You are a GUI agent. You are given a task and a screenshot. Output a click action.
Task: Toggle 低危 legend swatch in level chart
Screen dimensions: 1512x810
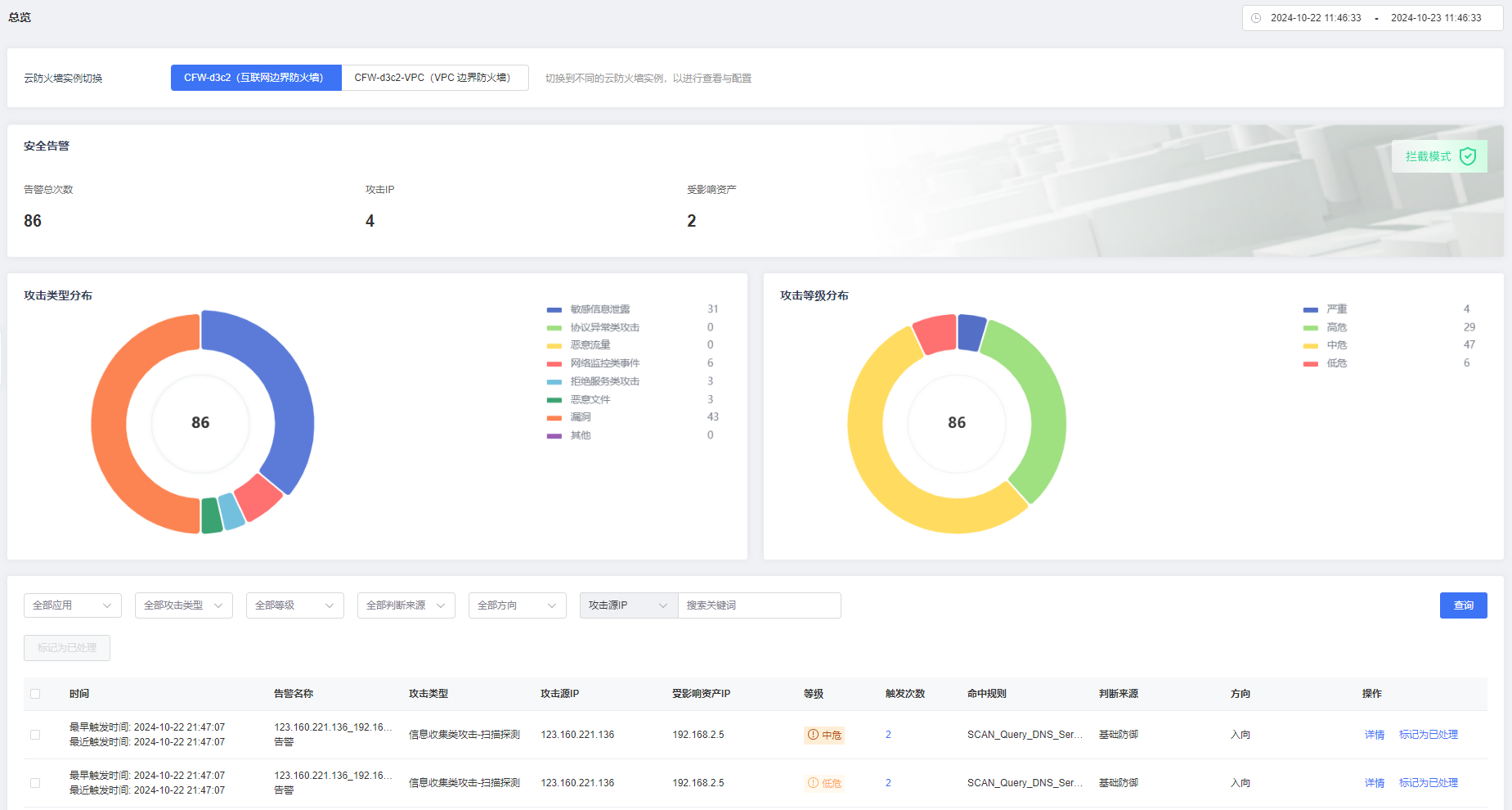click(x=1311, y=364)
